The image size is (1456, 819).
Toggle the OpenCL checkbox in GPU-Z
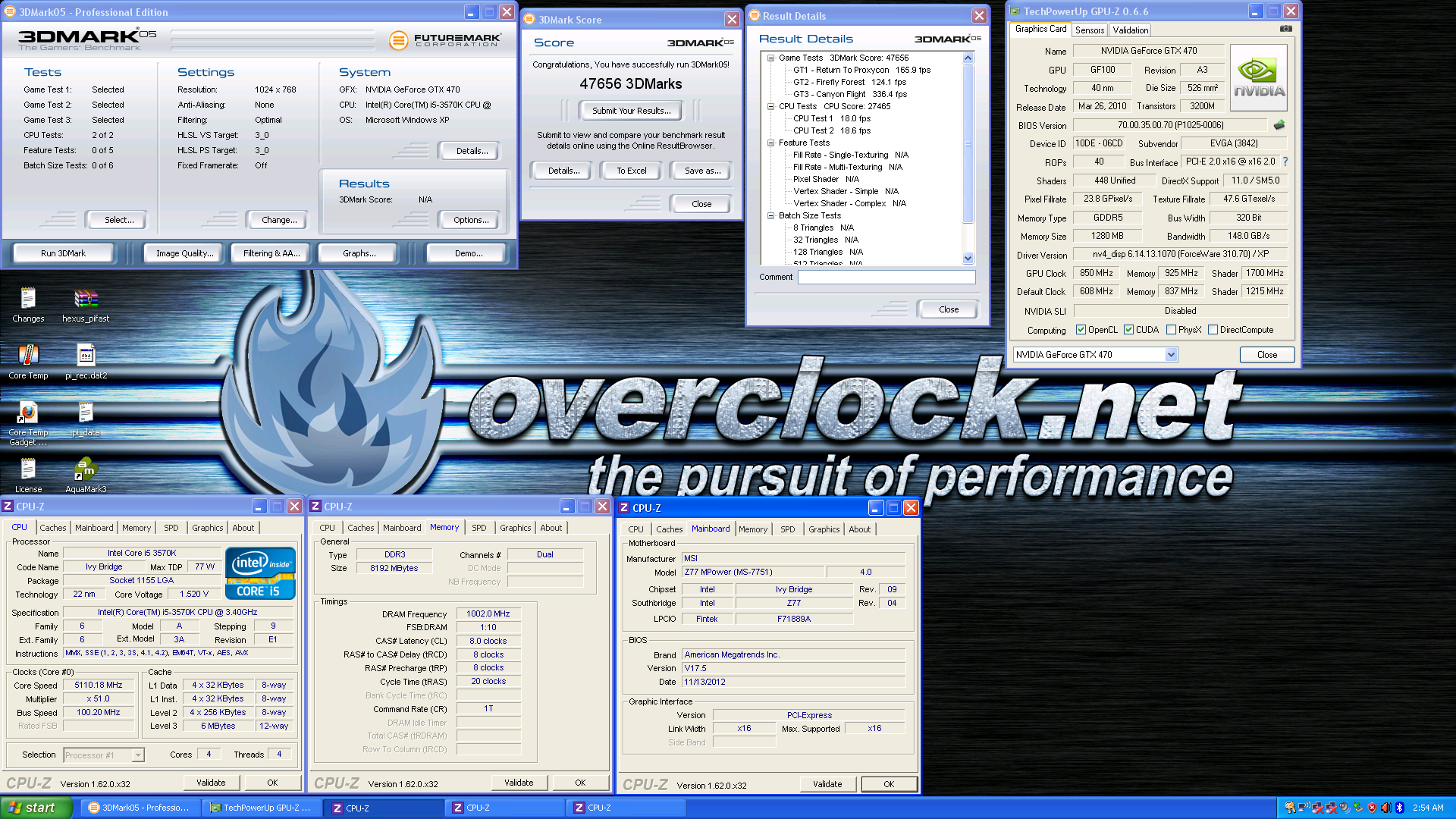click(x=1081, y=330)
